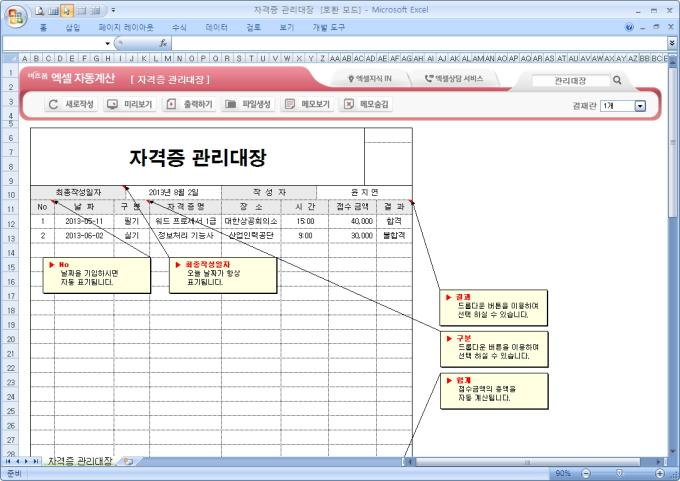Click the 출력하기 print button
Image resolution: width=680 pixels, height=481 pixels.
click(190, 104)
